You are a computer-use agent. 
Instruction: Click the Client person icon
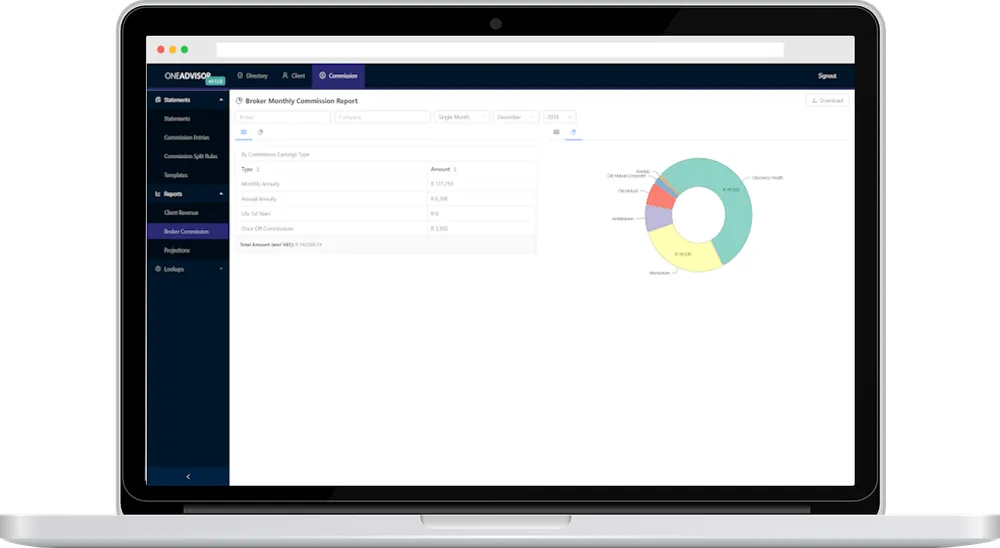[285, 75]
